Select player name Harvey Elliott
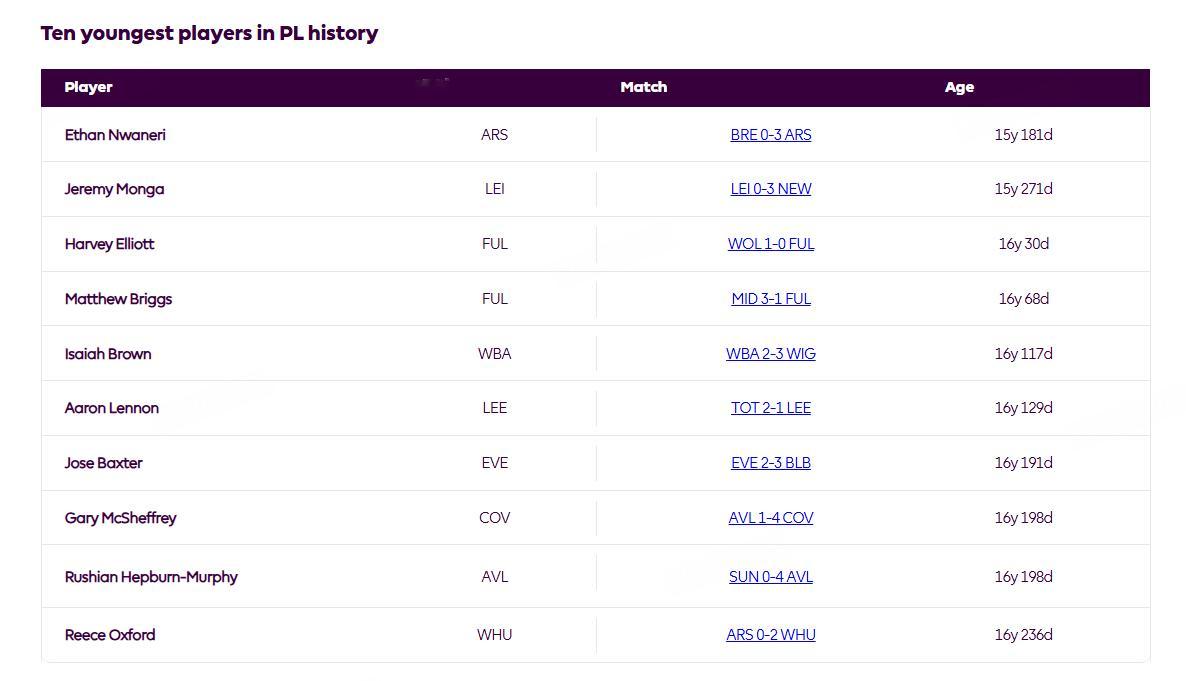The width and height of the screenshot is (1186, 681). 110,244
